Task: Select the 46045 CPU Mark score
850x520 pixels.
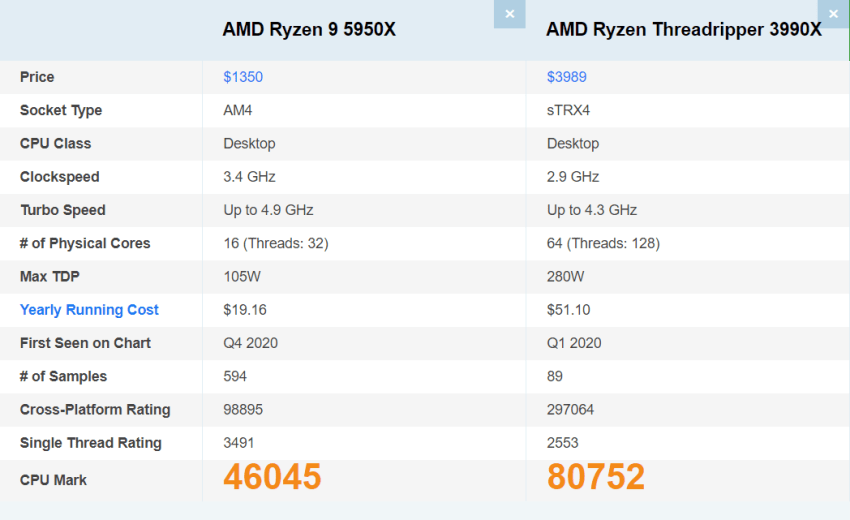Action: pos(272,477)
